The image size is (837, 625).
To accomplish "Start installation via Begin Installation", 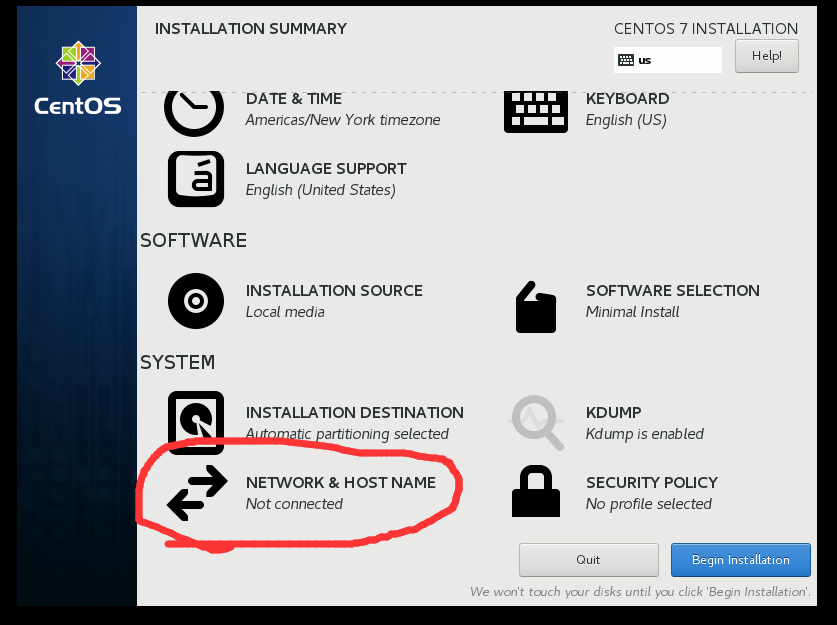I will (x=740, y=560).
